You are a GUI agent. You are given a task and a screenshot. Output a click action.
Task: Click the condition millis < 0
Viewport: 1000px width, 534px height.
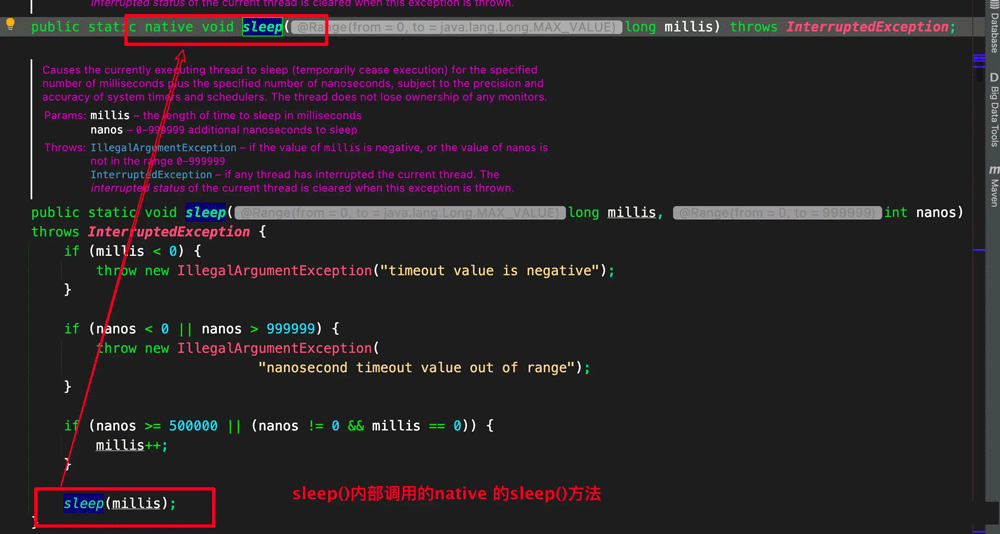136,251
